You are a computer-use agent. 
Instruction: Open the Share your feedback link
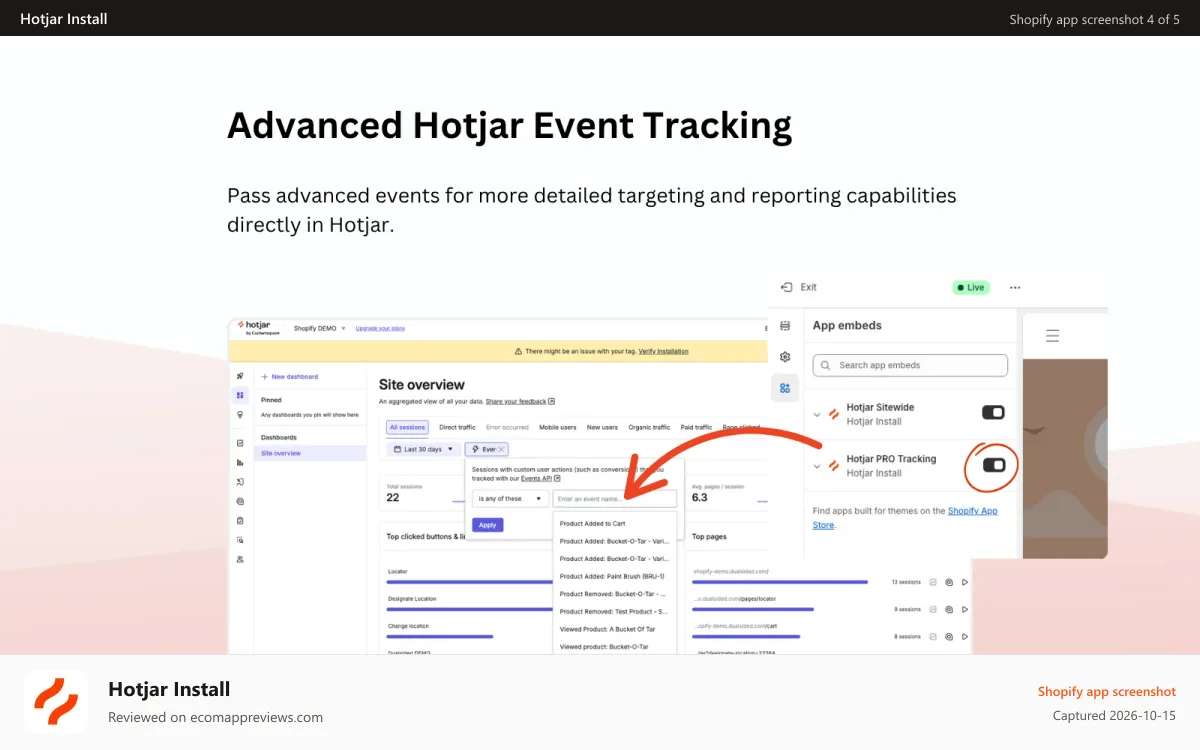click(516, 401)
